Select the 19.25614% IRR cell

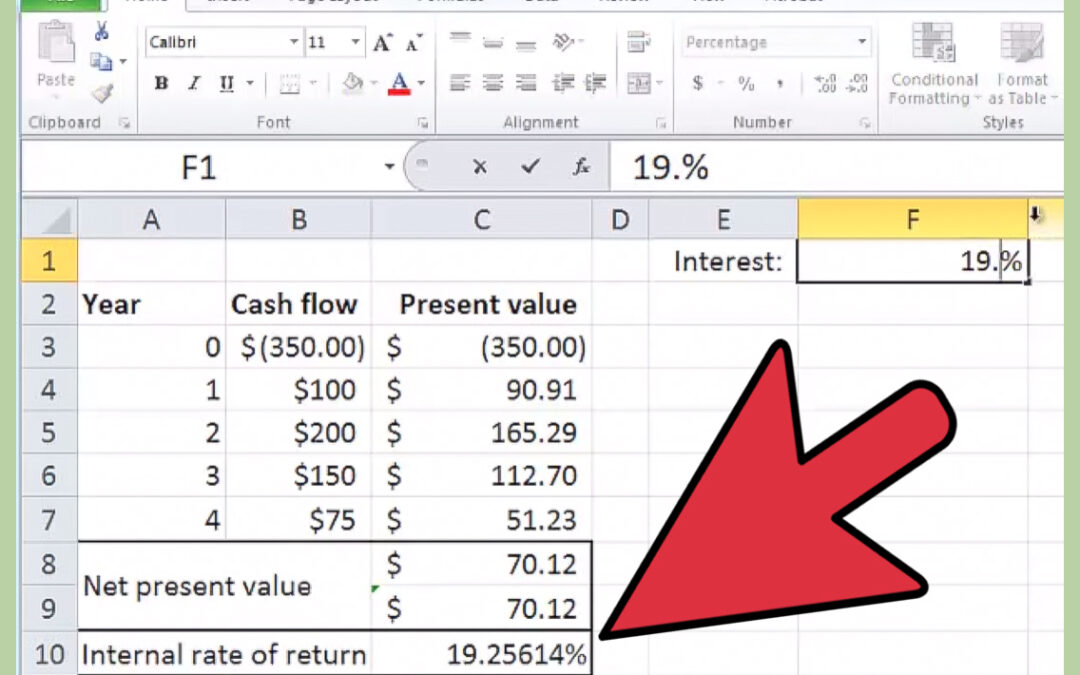tap(481, 654)
